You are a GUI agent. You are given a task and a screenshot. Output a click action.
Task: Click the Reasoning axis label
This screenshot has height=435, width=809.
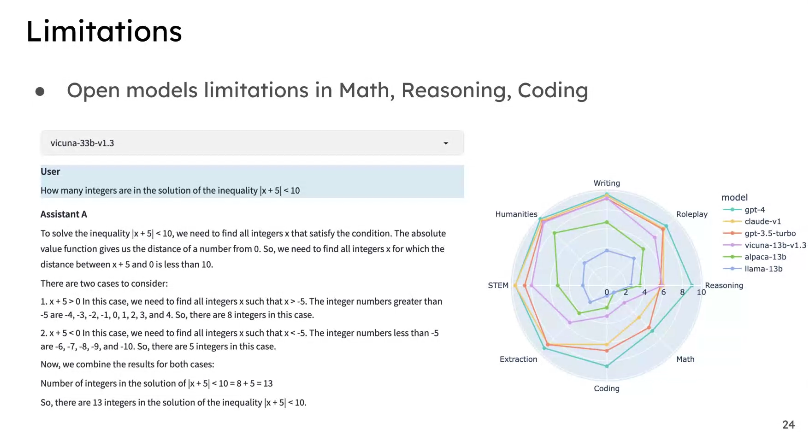(724, 285)
